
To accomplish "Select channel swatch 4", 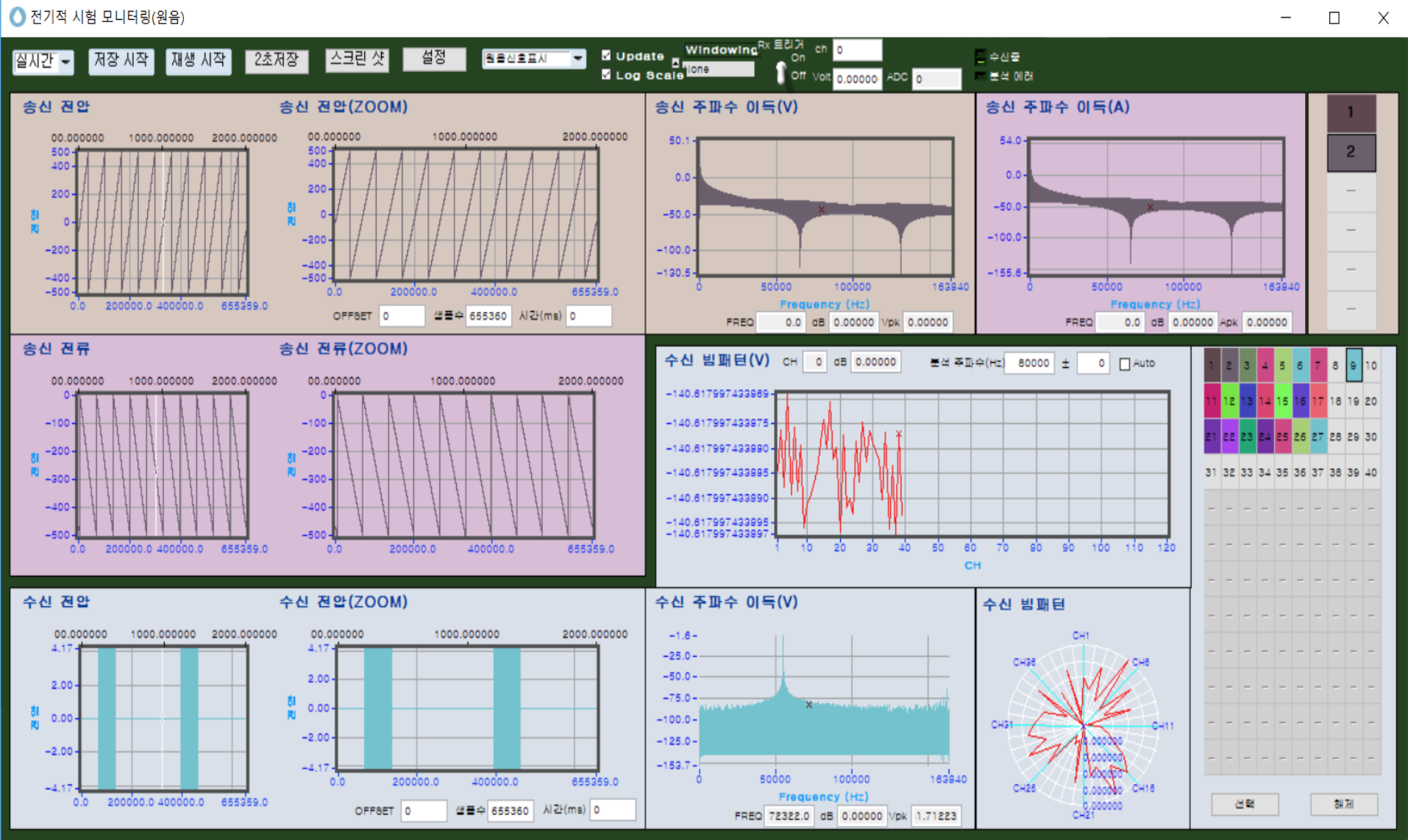I will coord(1265,366).
